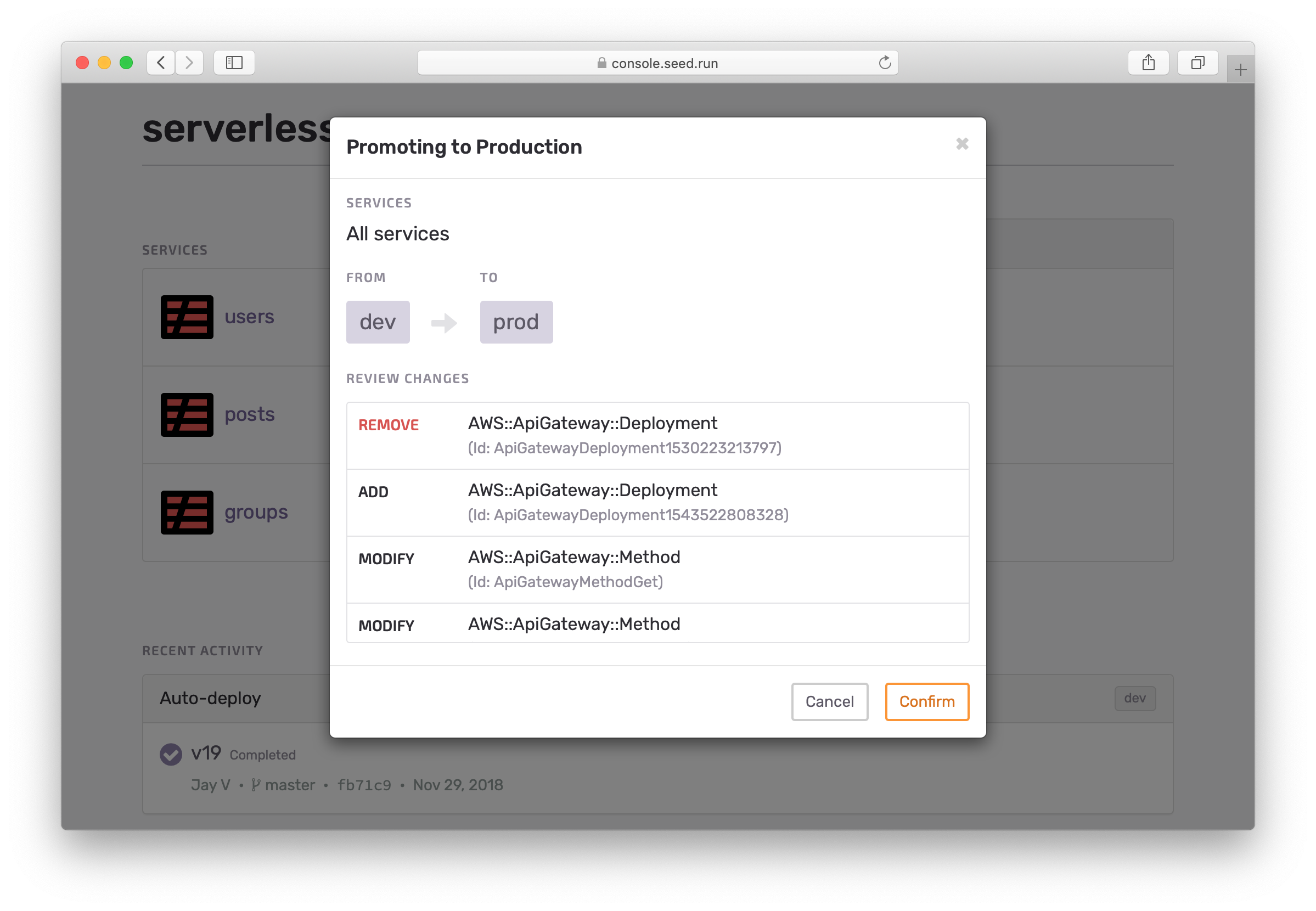Go back in browser history
This screenshot has height=911, width=1316.
click(x=161, y=63)
